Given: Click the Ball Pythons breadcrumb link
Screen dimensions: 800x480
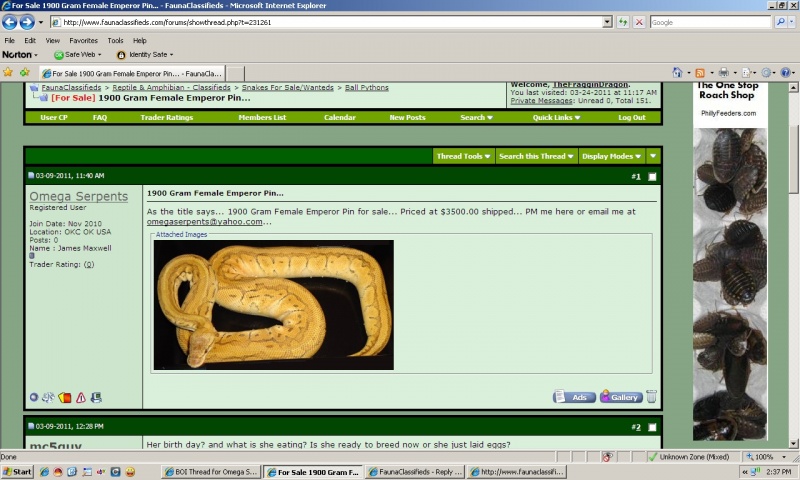Looking at the screenshot, I should tap(366, 88).
